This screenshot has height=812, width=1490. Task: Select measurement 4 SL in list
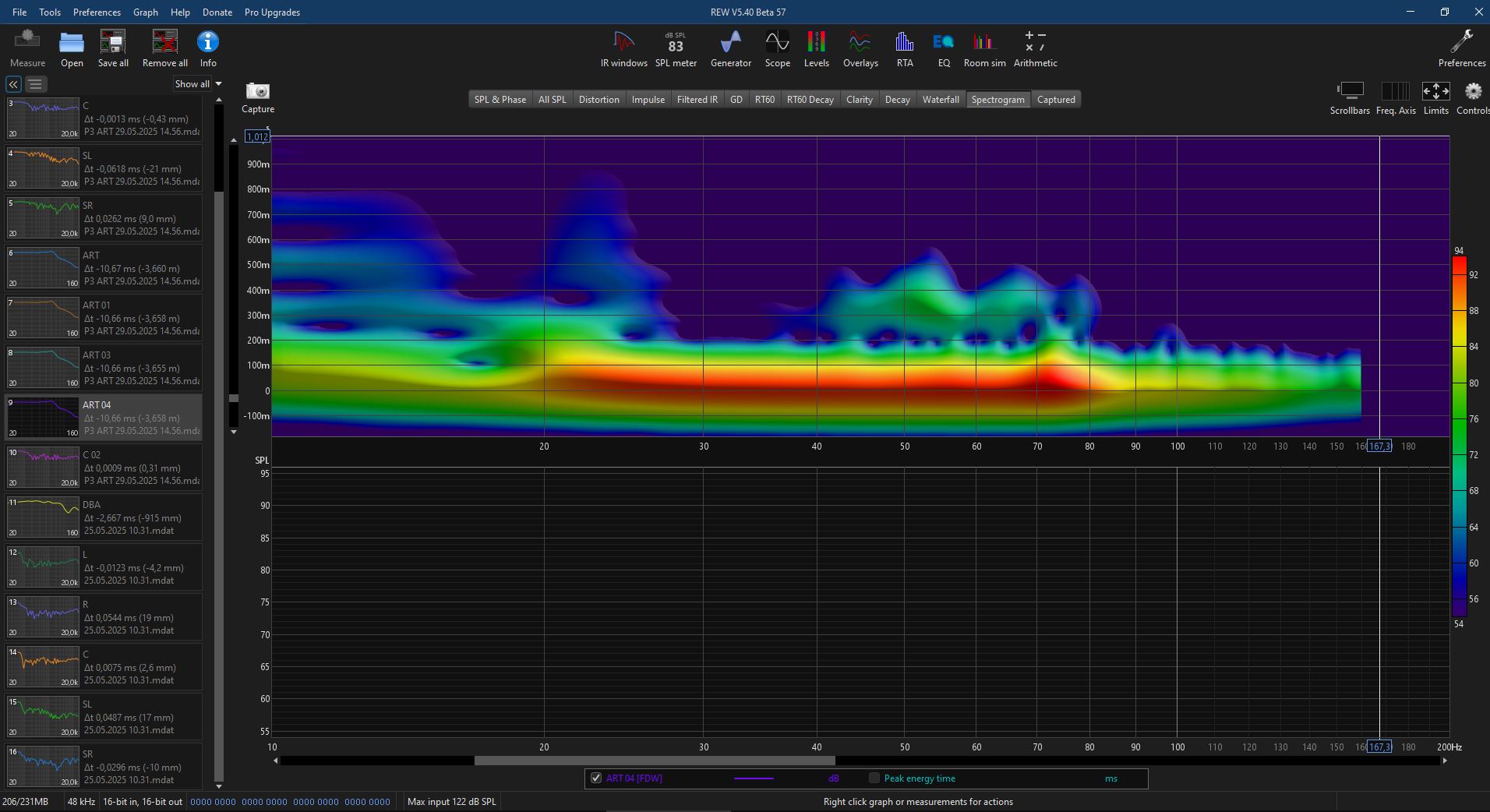[104, 168]
